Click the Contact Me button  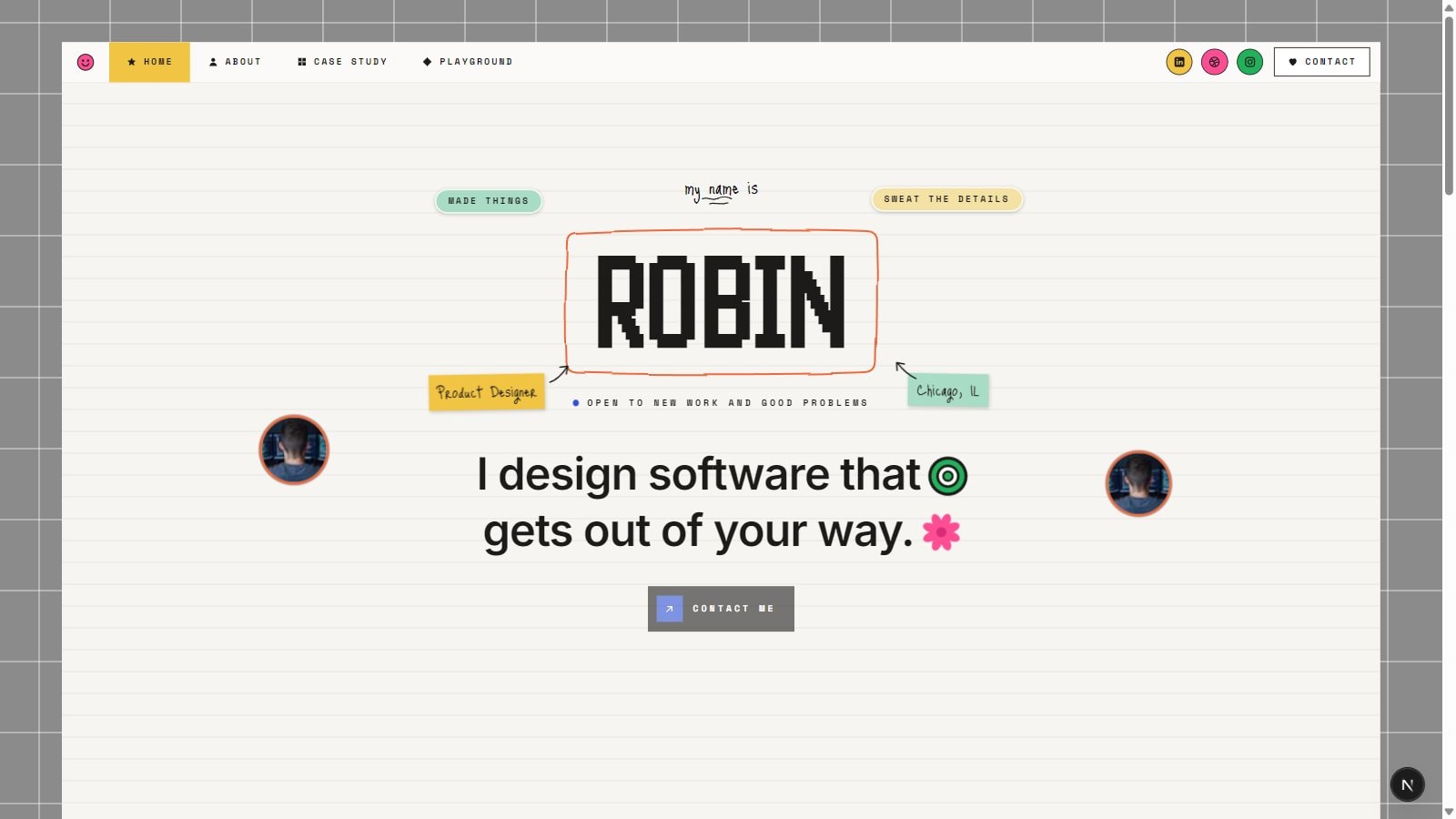point(721,609)
